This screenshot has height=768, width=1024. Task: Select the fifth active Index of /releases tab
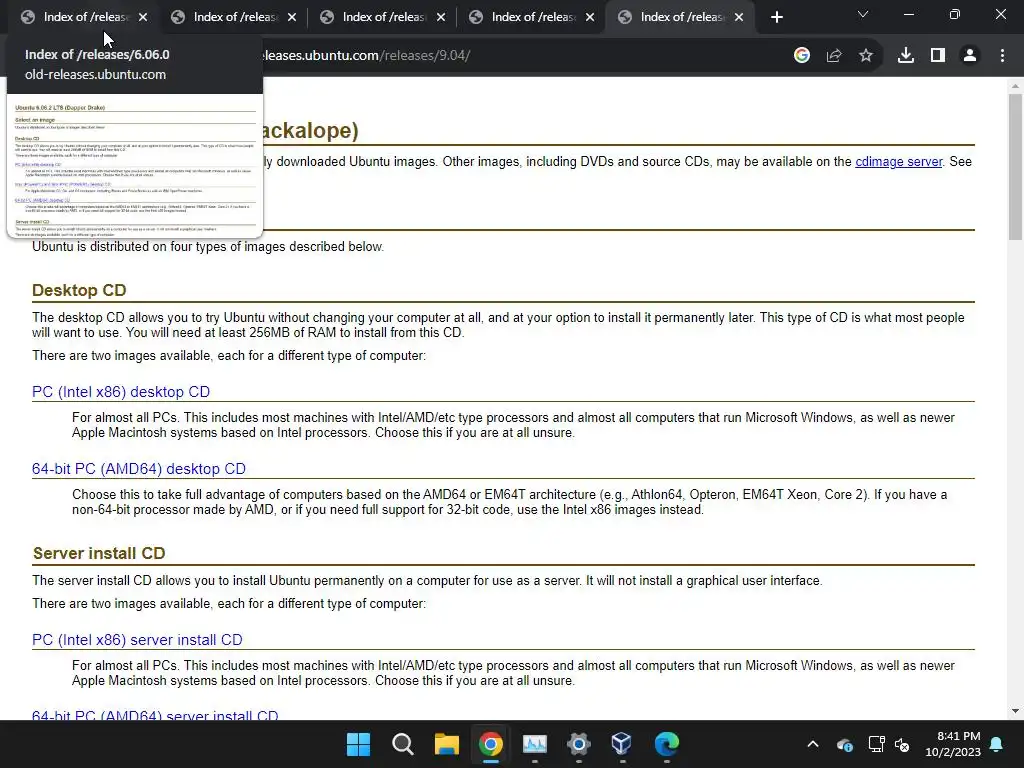click(680, 17)
